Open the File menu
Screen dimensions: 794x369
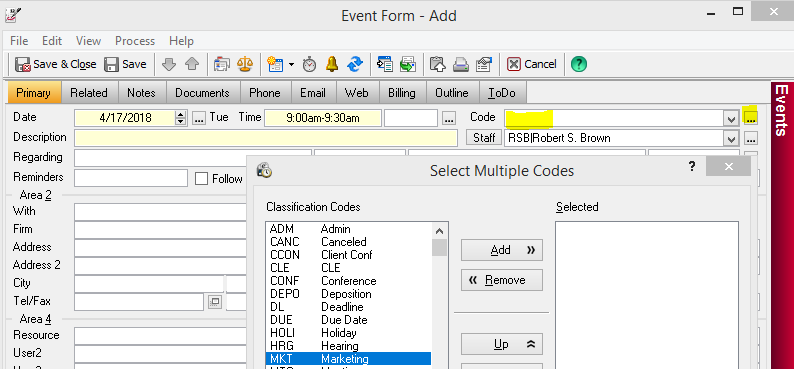tap(19, 41)
